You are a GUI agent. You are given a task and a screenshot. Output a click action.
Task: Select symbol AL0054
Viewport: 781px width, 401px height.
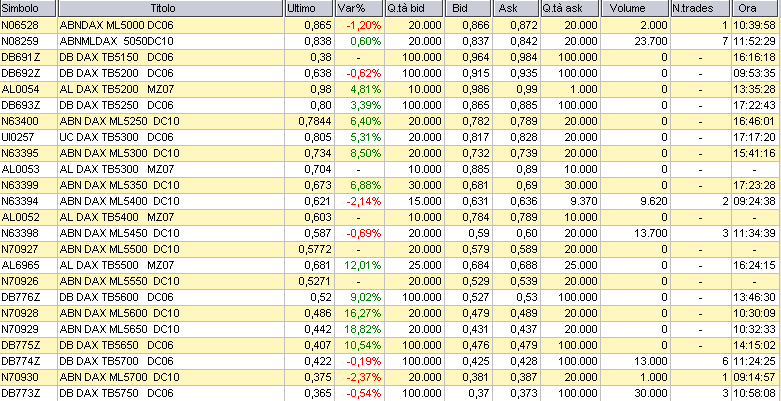click(x=20, y=89)
